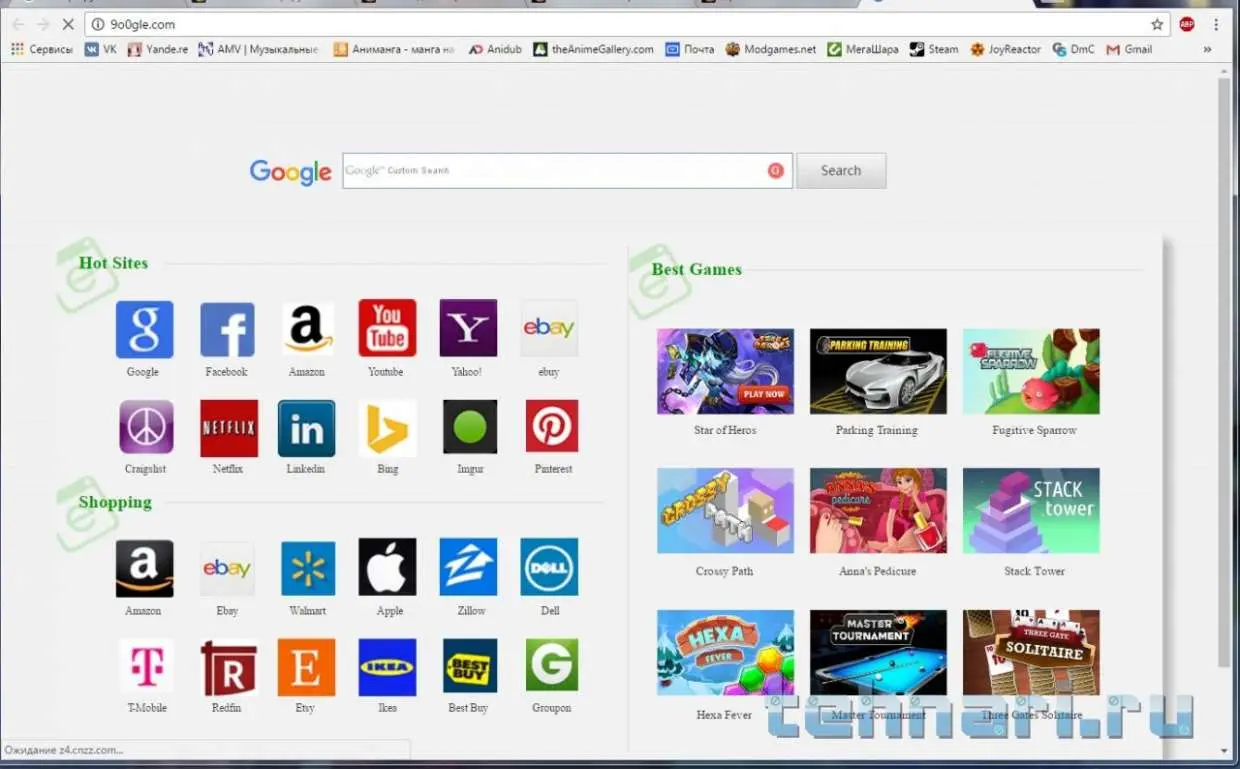Open the ebuy icon in Hot Sites

click(x=549, y=328)
